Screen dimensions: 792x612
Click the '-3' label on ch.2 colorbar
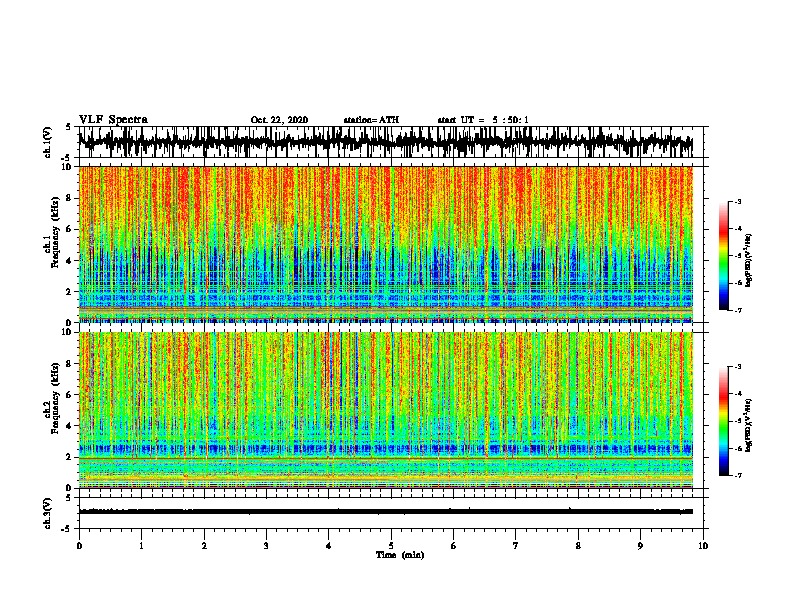point(737,367)
